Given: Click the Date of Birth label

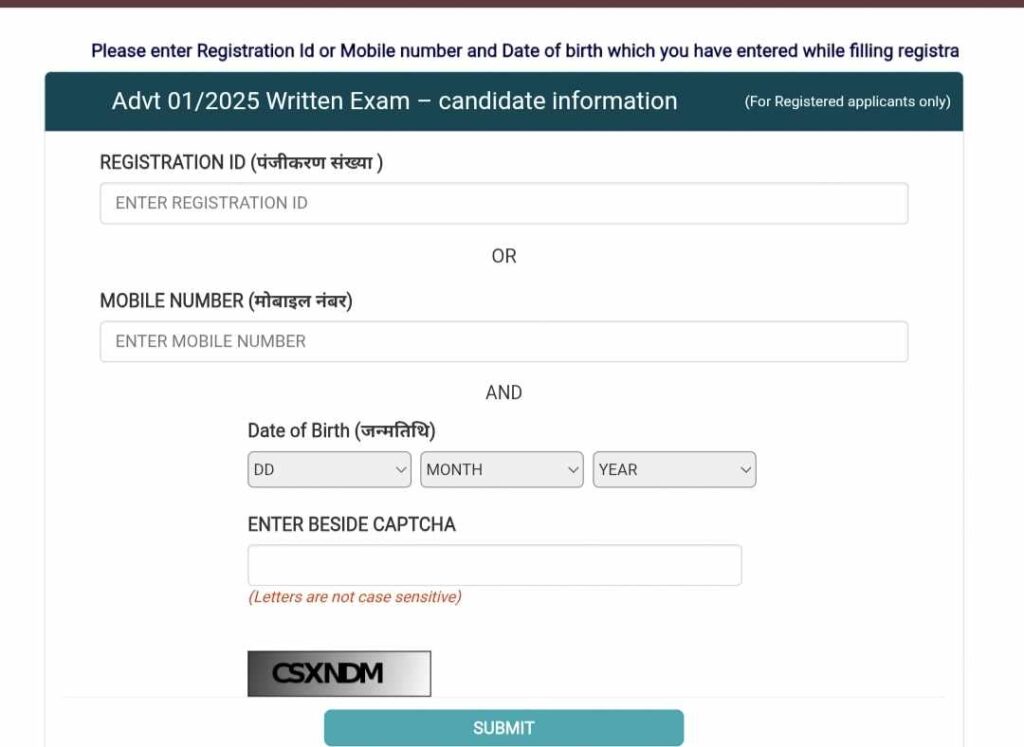Looking at the screenshot, I should tap(342, 431).
